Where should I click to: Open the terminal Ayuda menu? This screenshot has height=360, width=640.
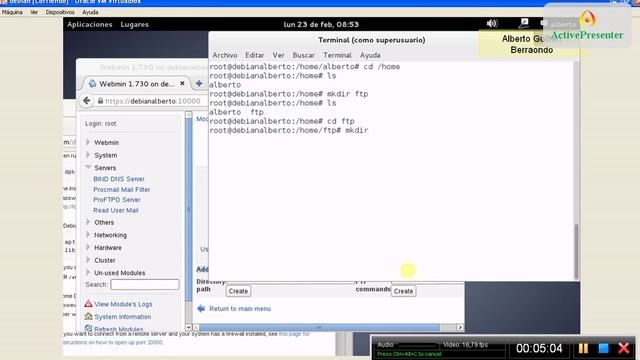pos(370,55)
